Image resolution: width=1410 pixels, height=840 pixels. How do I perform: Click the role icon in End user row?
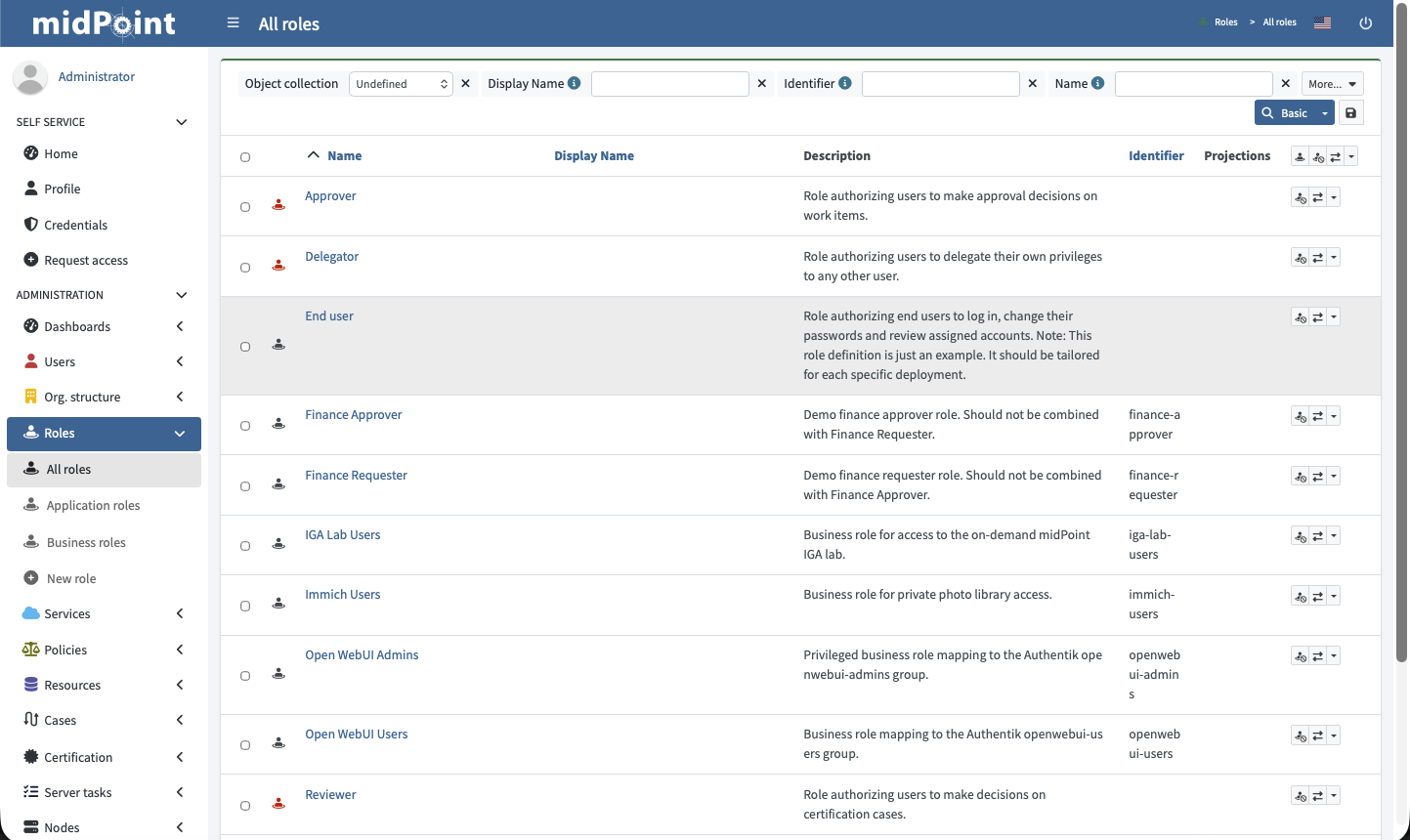coord(278,346)
